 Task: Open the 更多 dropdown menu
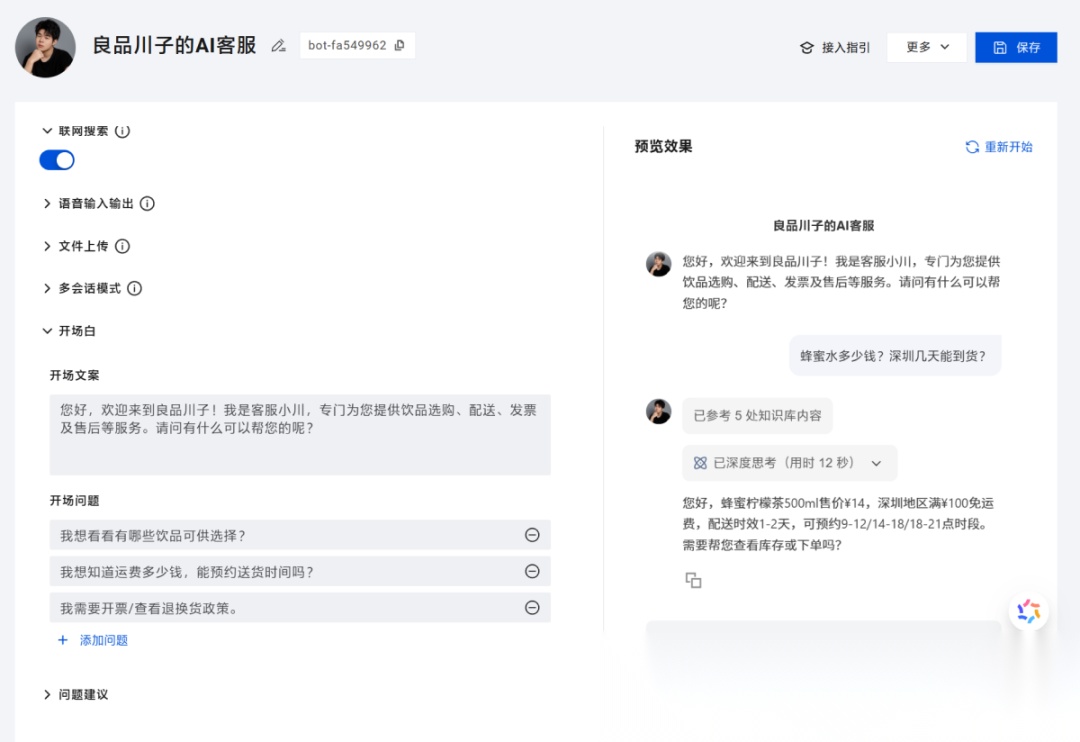pos(927,47)
